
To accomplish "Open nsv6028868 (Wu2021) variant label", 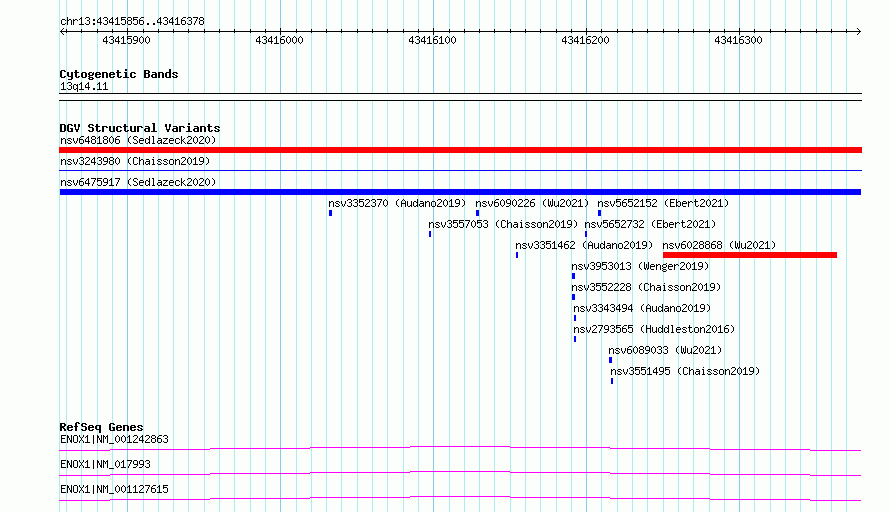I will (x=719, y=245).
